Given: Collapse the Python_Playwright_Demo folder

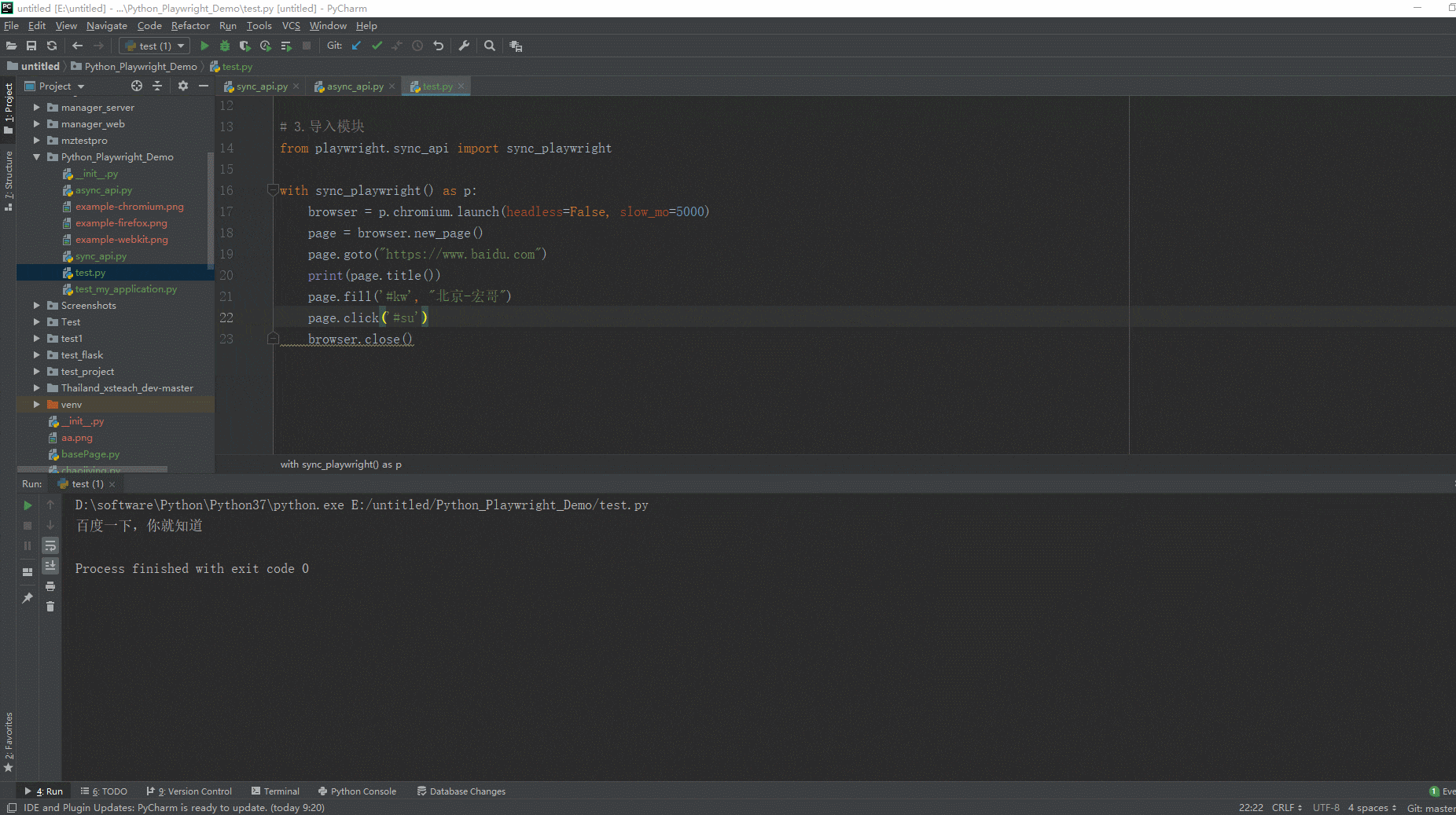Looking at the screenshot, I should 36,157.
